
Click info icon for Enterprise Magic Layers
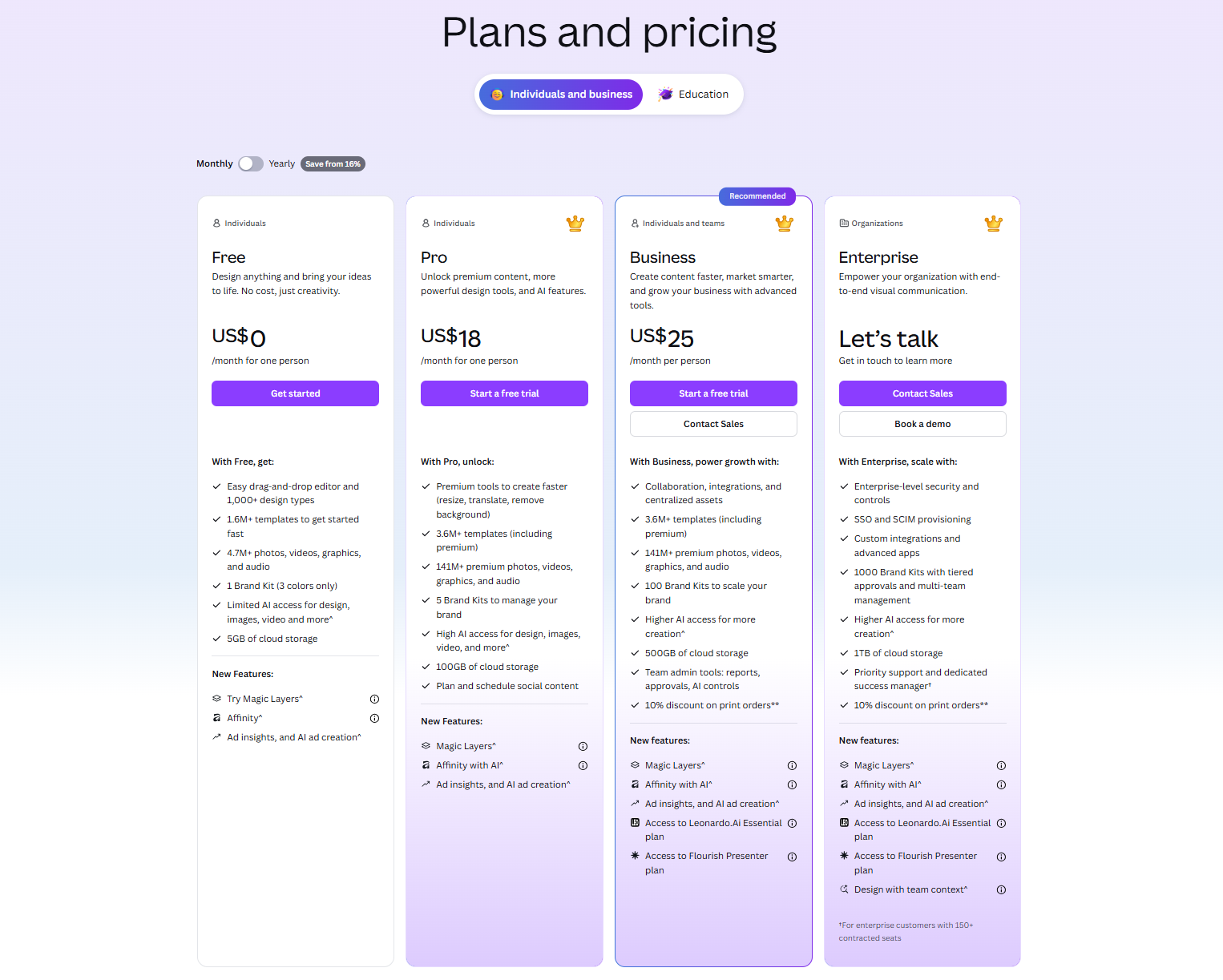[x=1001, y=765]
